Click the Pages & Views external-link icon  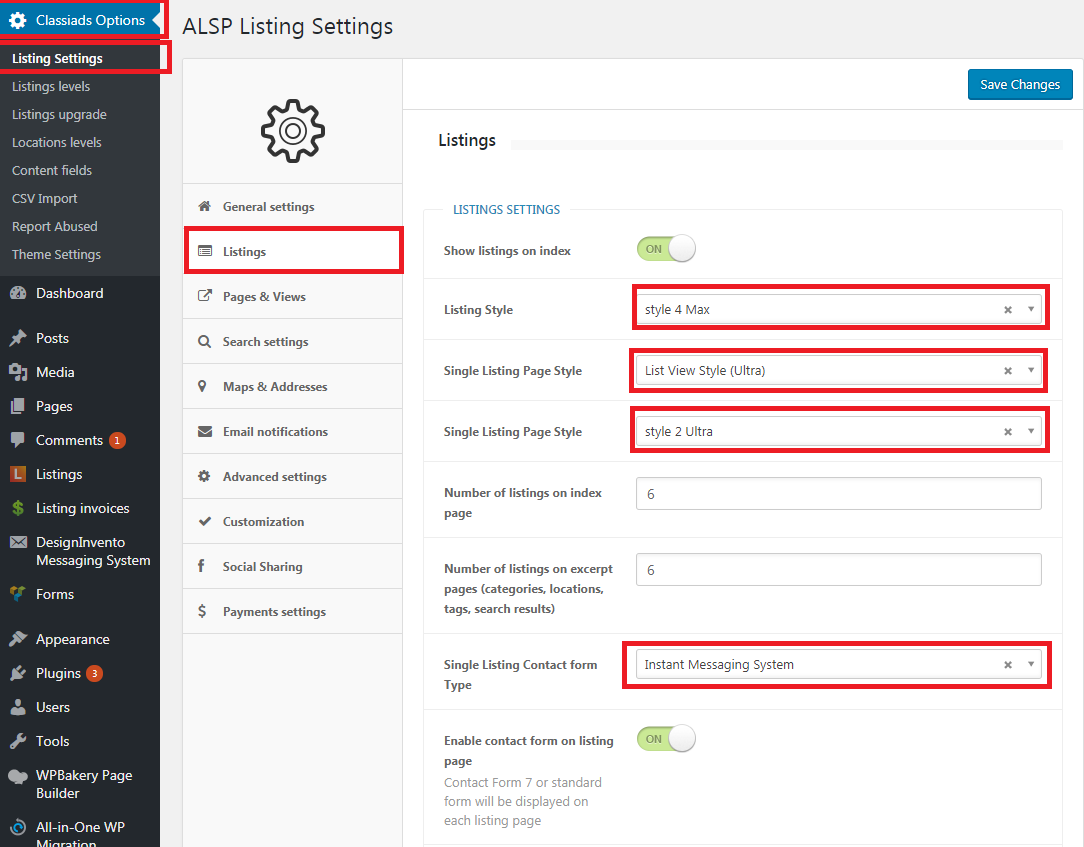tap(205, 296)
